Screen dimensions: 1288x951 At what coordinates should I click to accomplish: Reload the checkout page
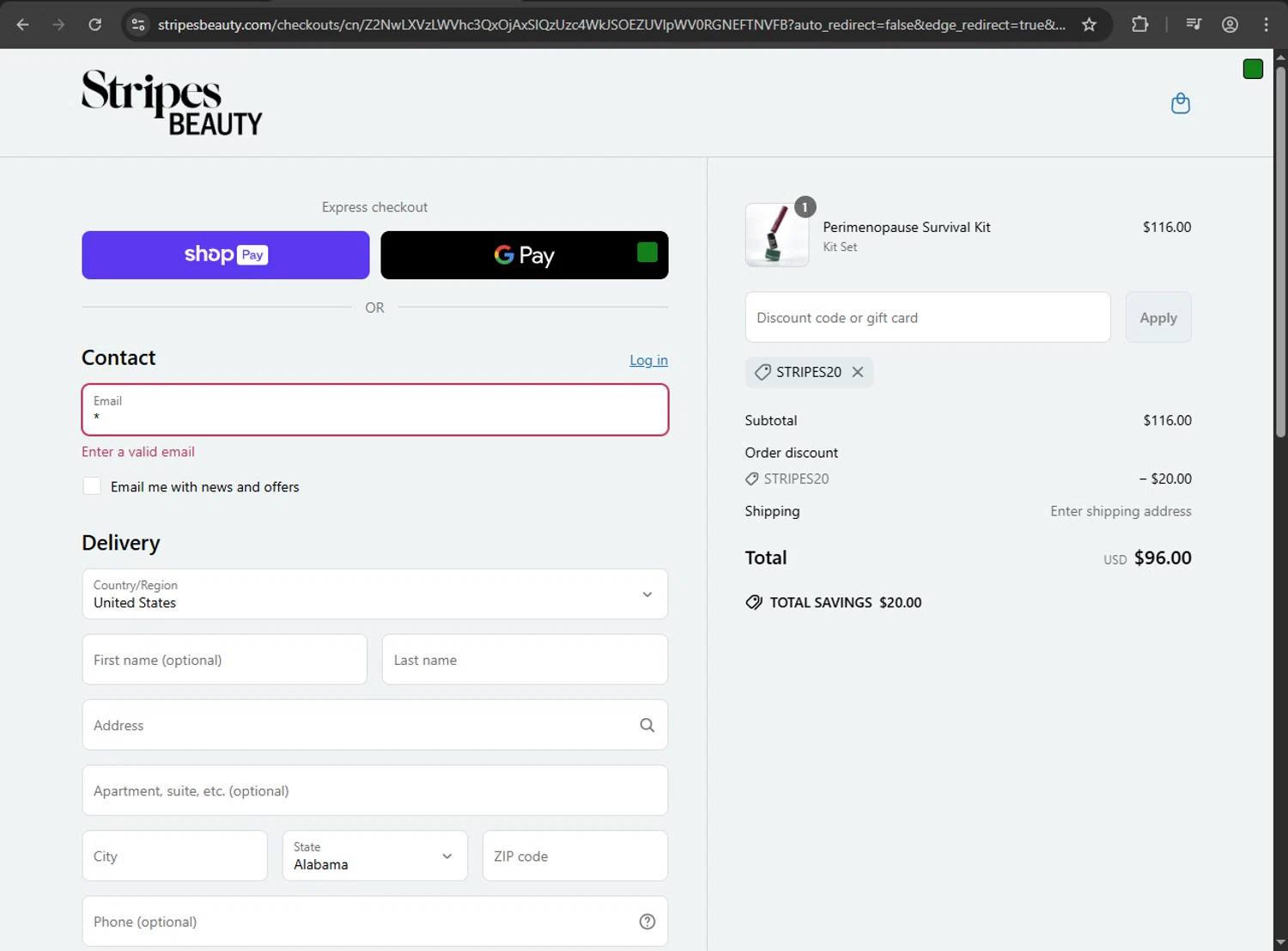pos(95,24)
